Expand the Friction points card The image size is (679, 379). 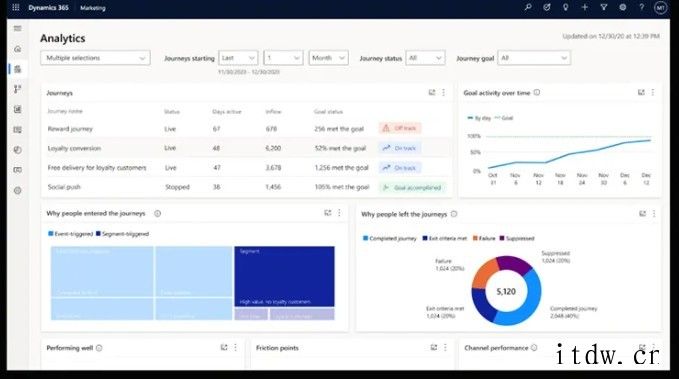(x=433, y=347)
